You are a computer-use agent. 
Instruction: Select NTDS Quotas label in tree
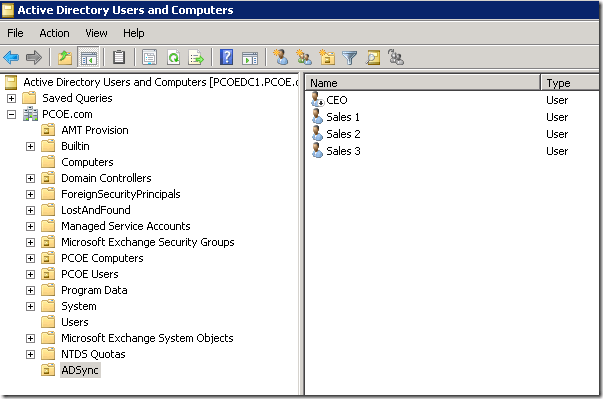pyautogui.click(x=93, y=354)
